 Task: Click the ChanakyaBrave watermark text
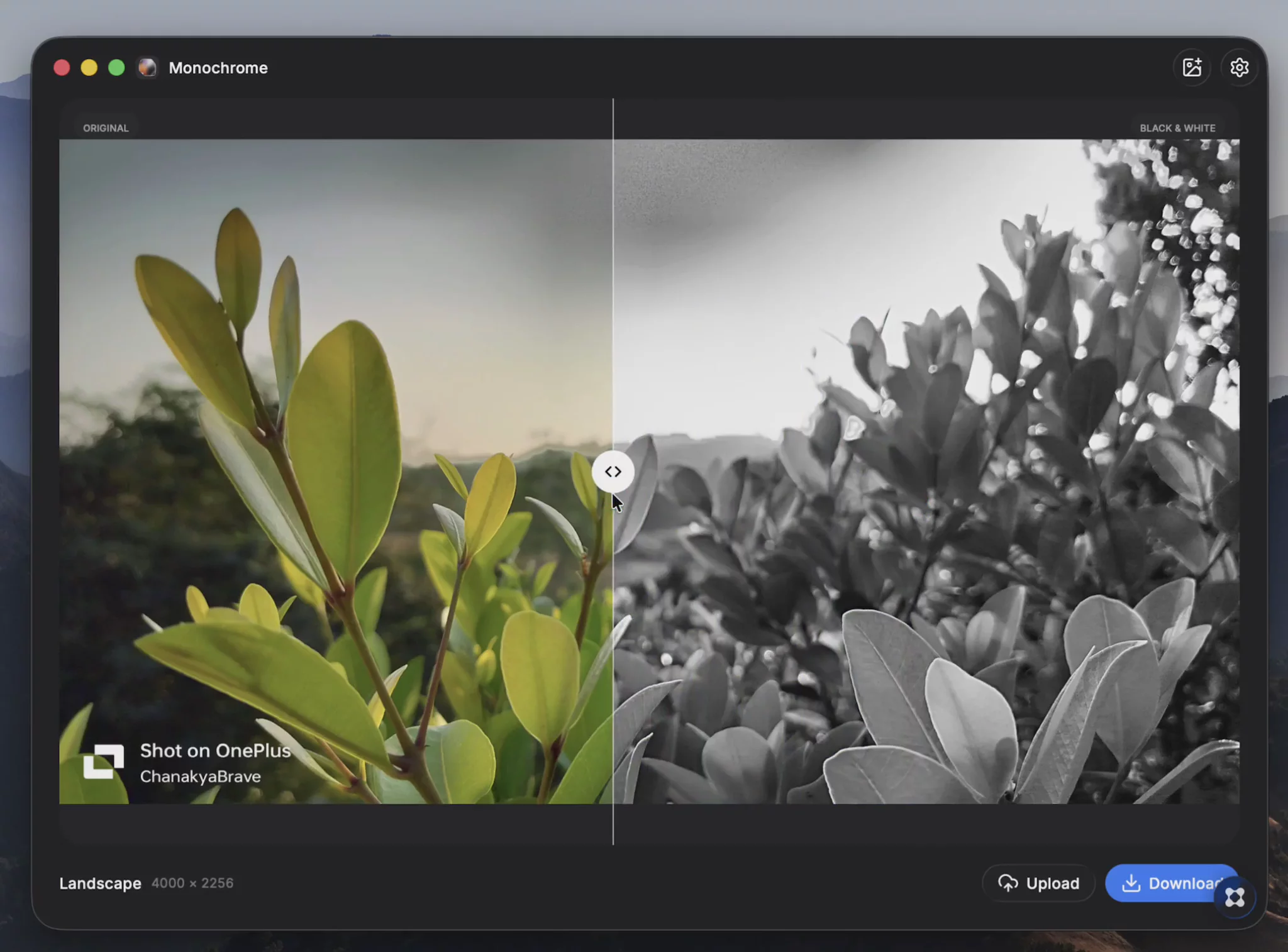coord(200,777)
